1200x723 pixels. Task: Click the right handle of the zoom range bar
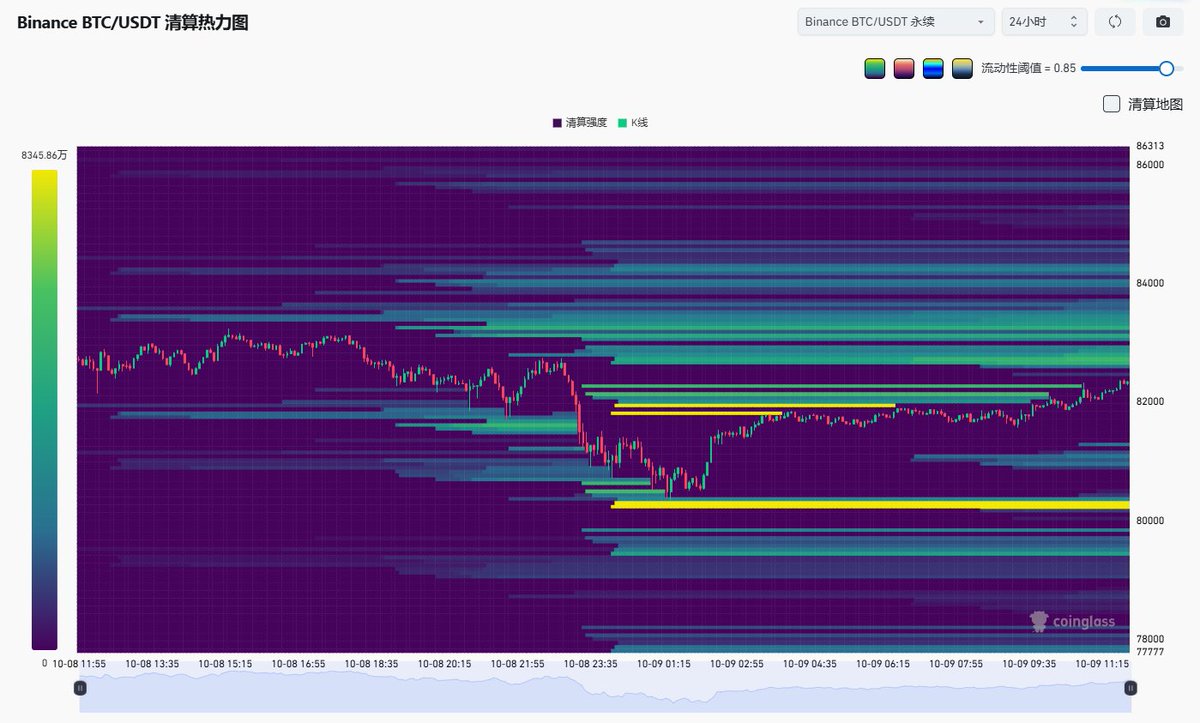(1131, 688)
